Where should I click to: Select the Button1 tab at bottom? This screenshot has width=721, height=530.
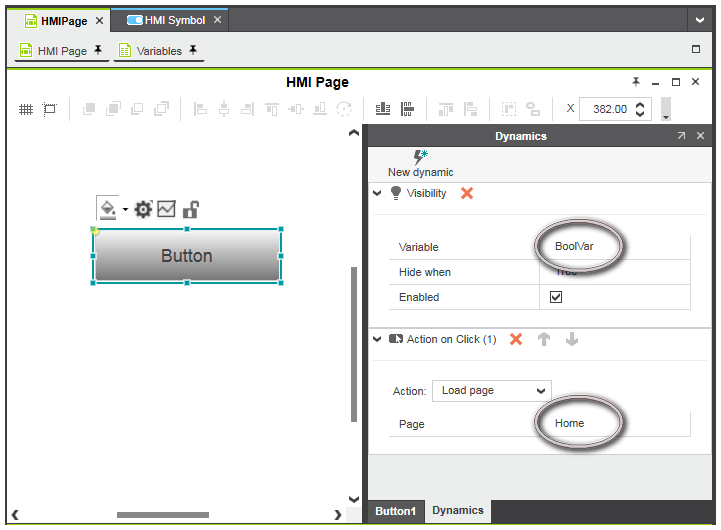point(395,511)
